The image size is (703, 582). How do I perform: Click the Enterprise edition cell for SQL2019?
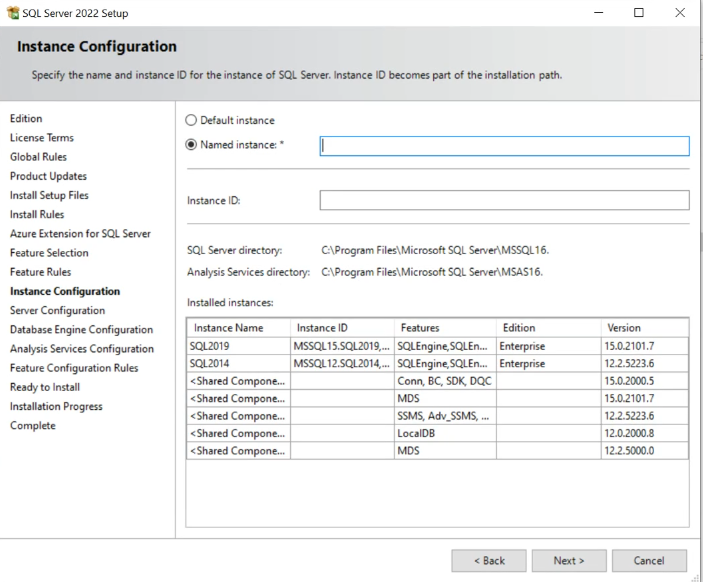click(548, 346)
